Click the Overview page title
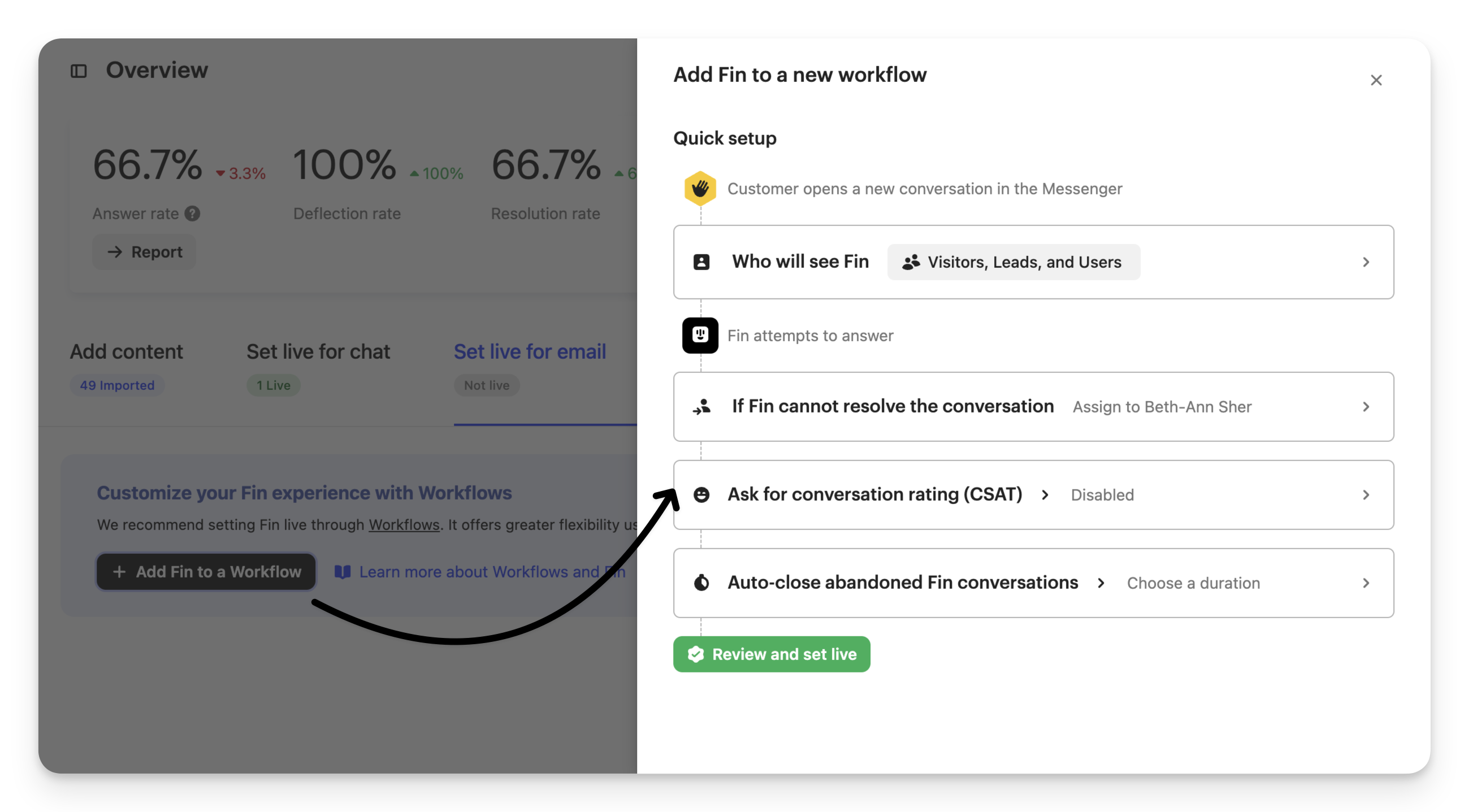The height and width of the screenshot is (812, 1469). tap(157, 70)
